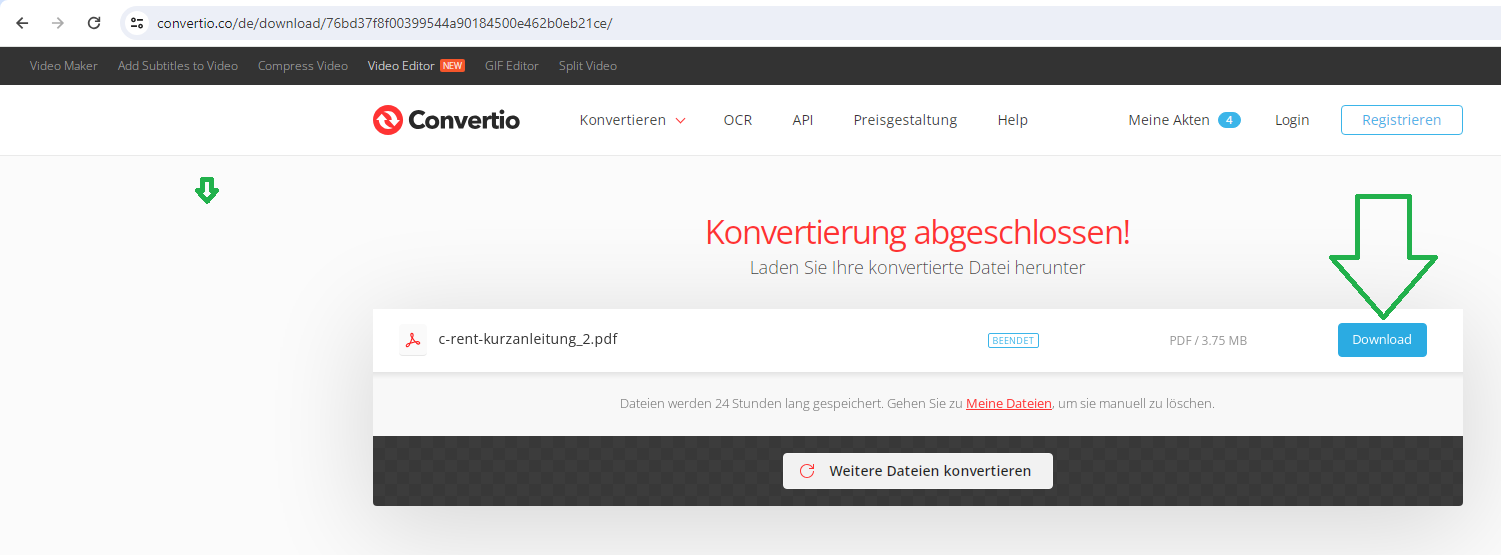Click the Convertio logo
Viewport: 1501px width, 555px height.
pyautogui.click(x=446, y=120)
